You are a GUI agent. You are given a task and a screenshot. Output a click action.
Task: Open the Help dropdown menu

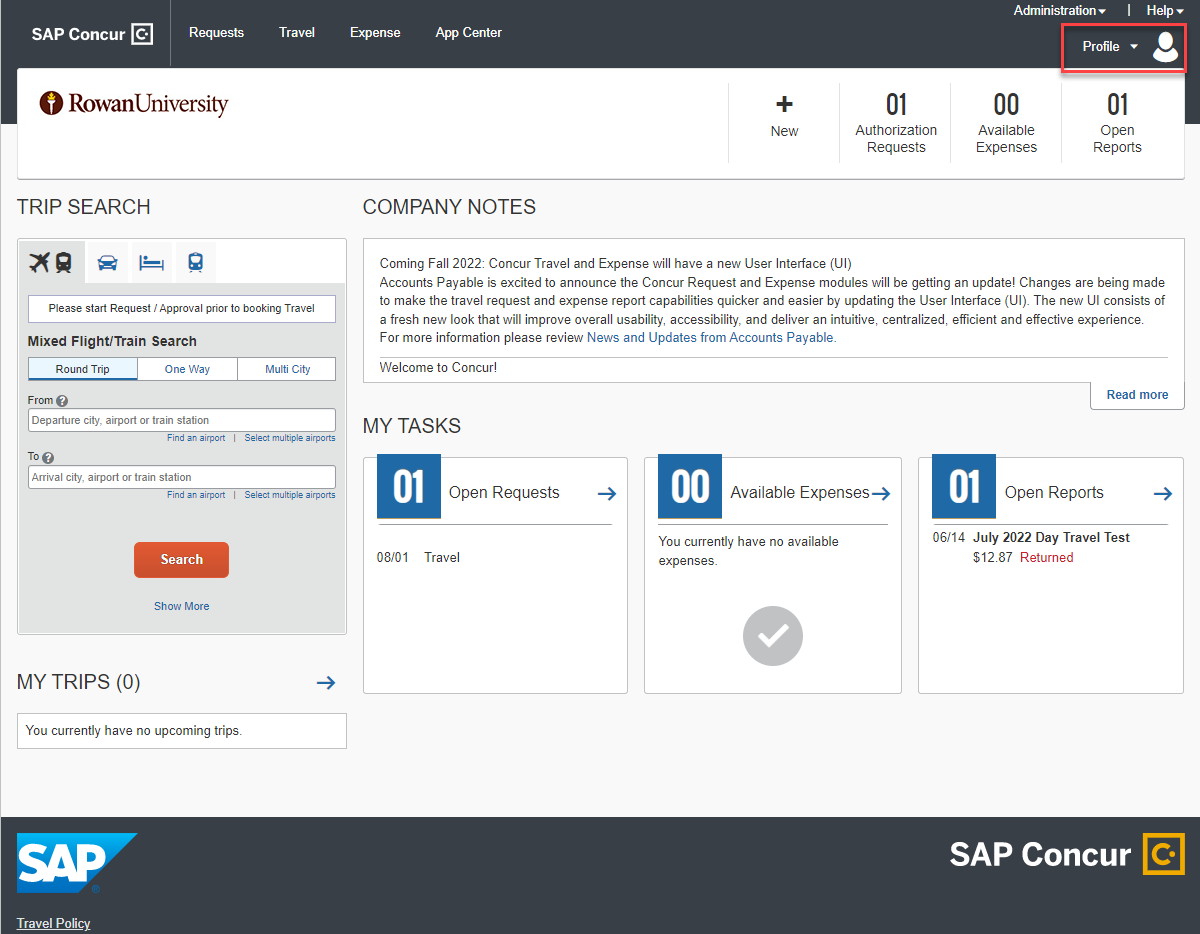click(x=1165, y=11)
